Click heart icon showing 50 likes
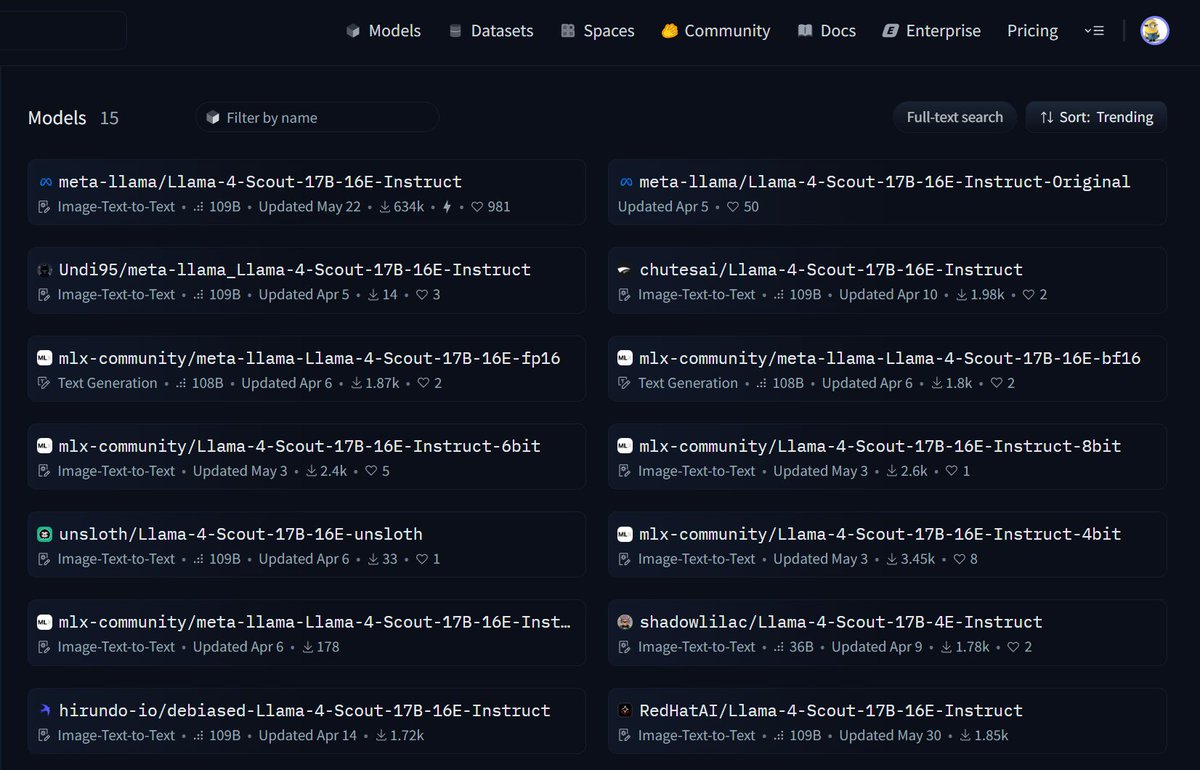The width and height of the screenshot is (1200, 770). [x=733, y=207]
